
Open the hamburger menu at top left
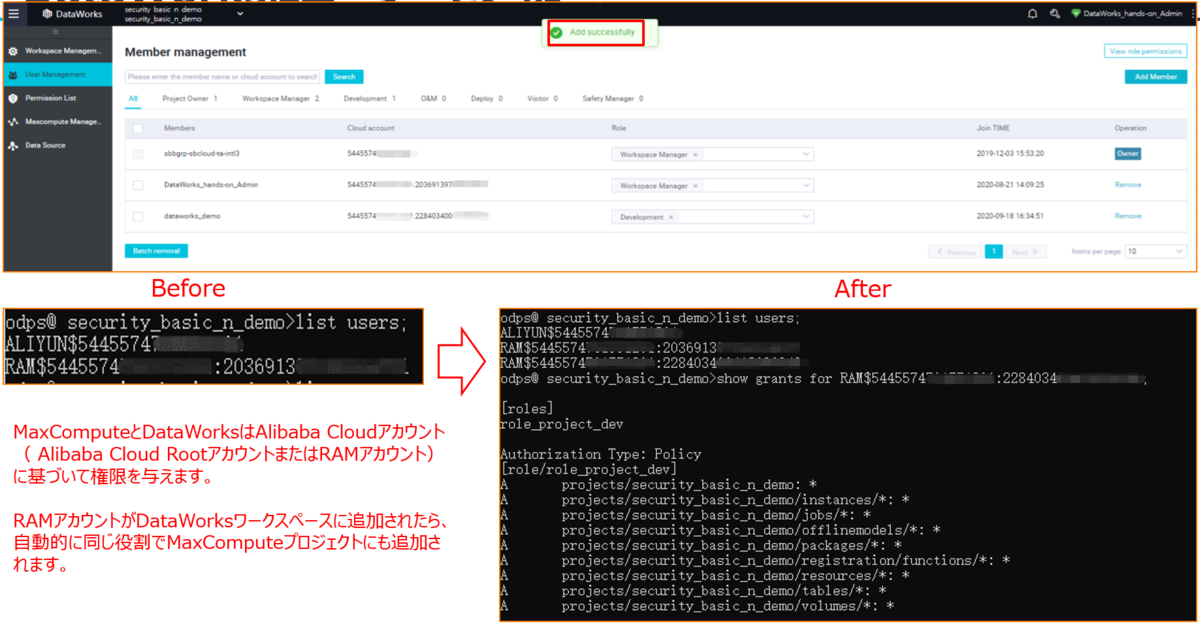tap(13, 14)
